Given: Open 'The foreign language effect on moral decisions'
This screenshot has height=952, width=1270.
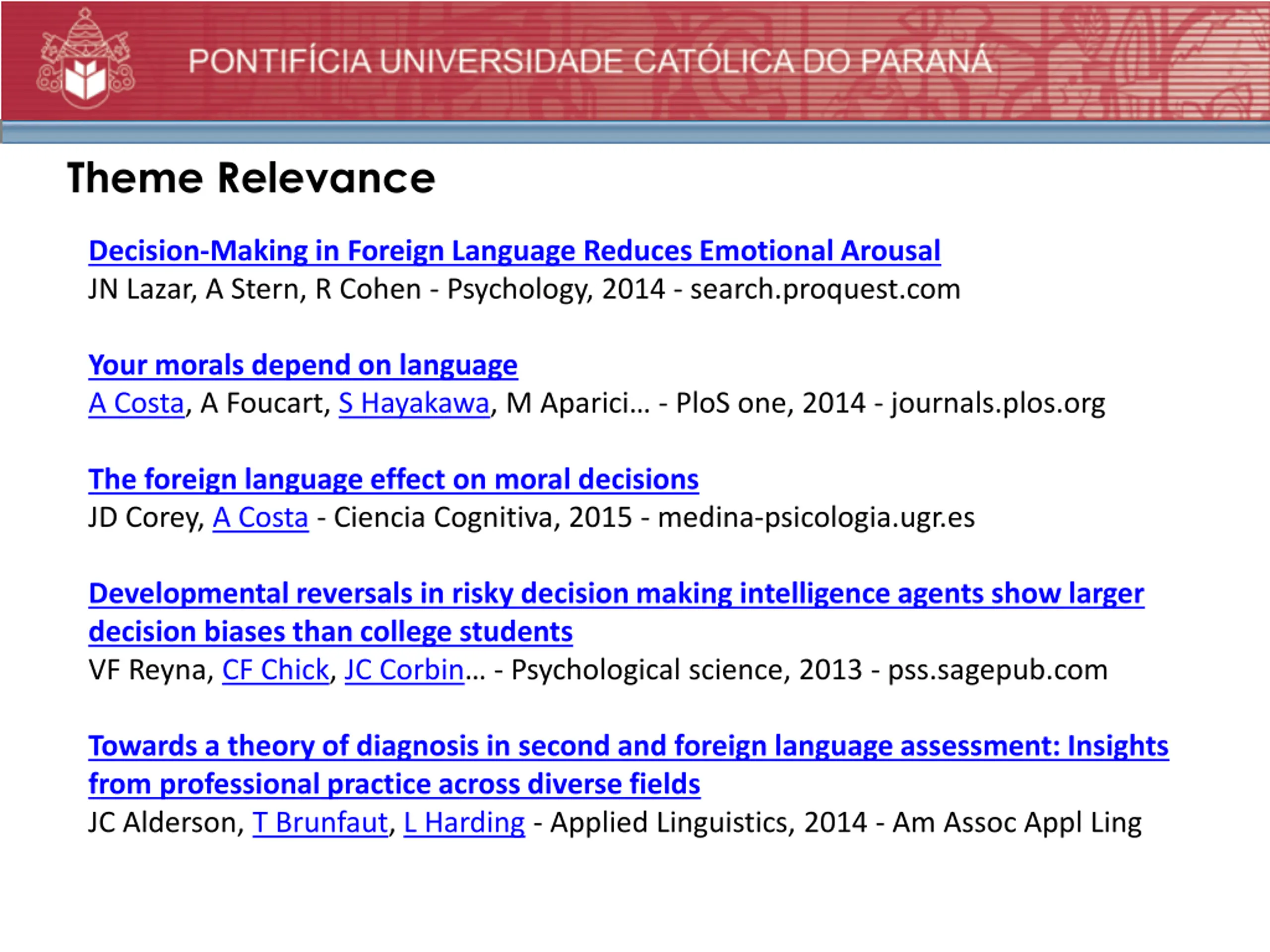Looking at the screenshot, I should point(393,480).
